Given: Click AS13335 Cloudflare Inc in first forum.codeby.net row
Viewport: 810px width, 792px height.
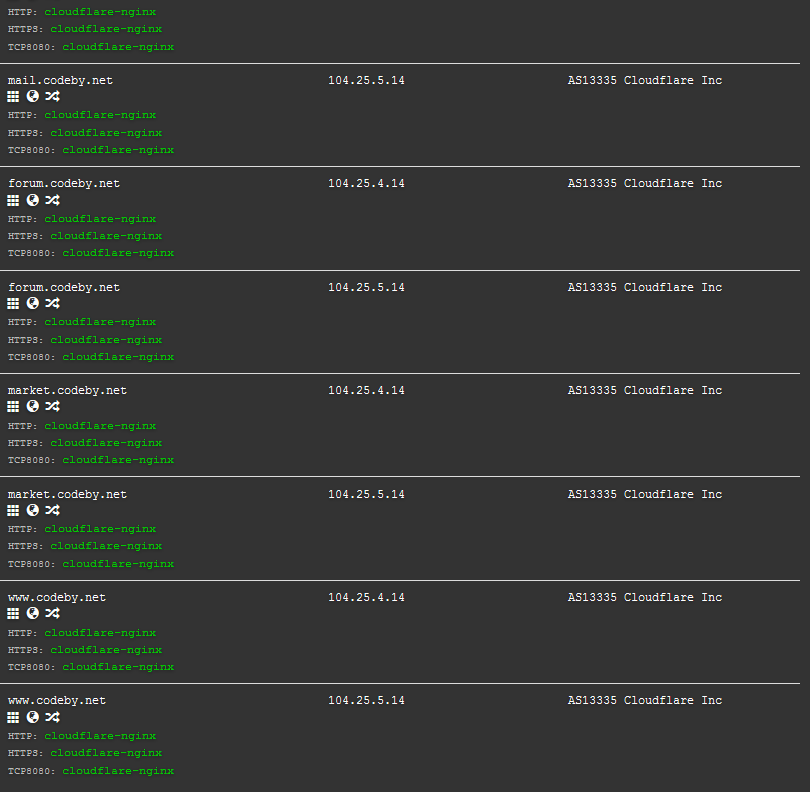Looking at the screenshot, I should (645, 183).
